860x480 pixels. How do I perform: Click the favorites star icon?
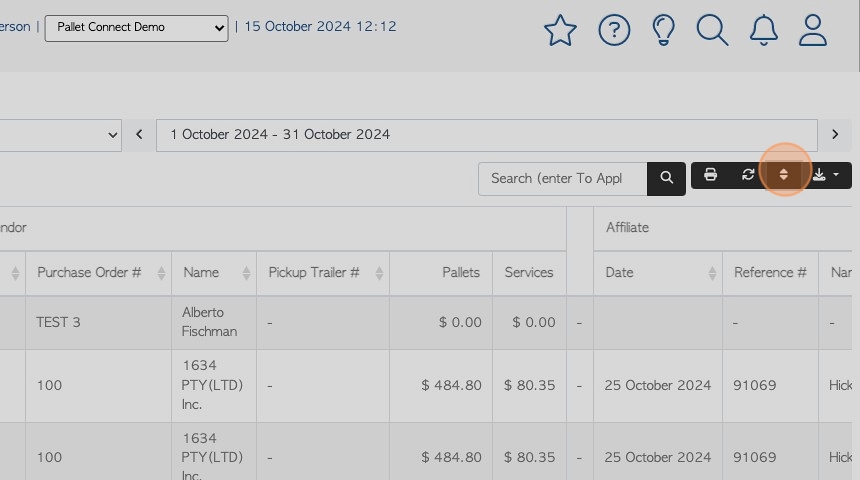tap(560, 30)
